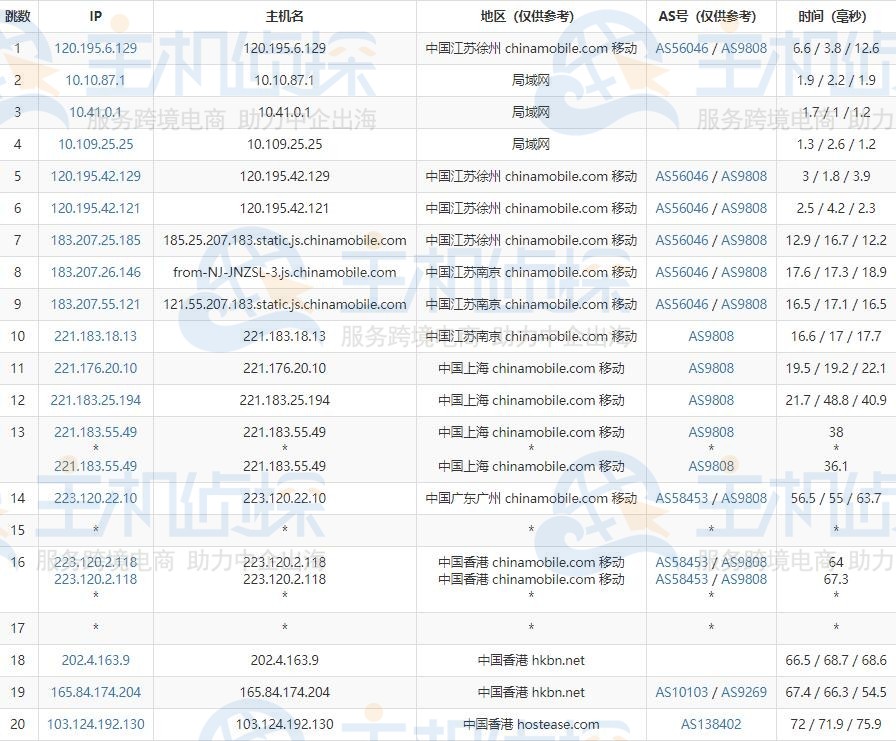Viewport: 896px width, 741px height.
Task: Click the AS号（仅供参考） column header
Action: click(711, 16)
